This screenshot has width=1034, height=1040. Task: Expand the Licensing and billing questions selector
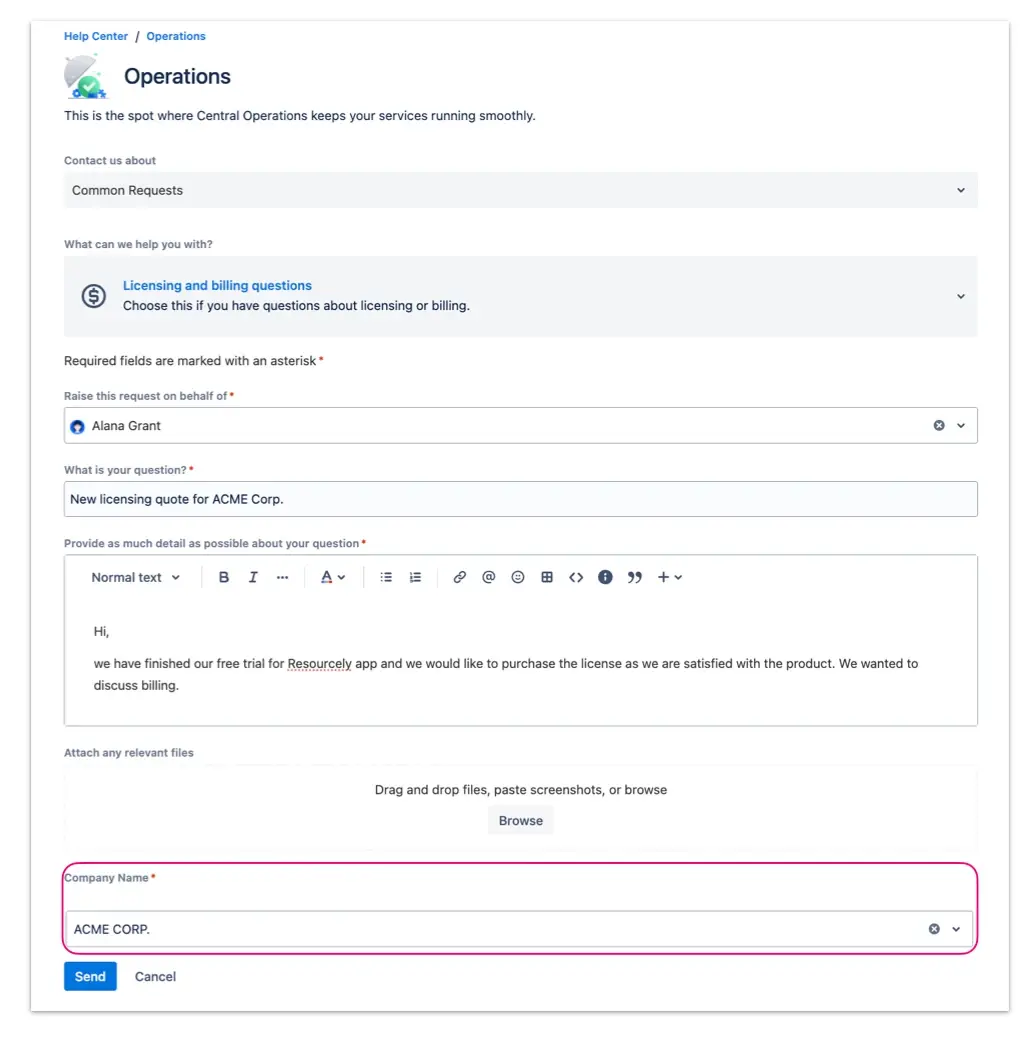[959, 296]
